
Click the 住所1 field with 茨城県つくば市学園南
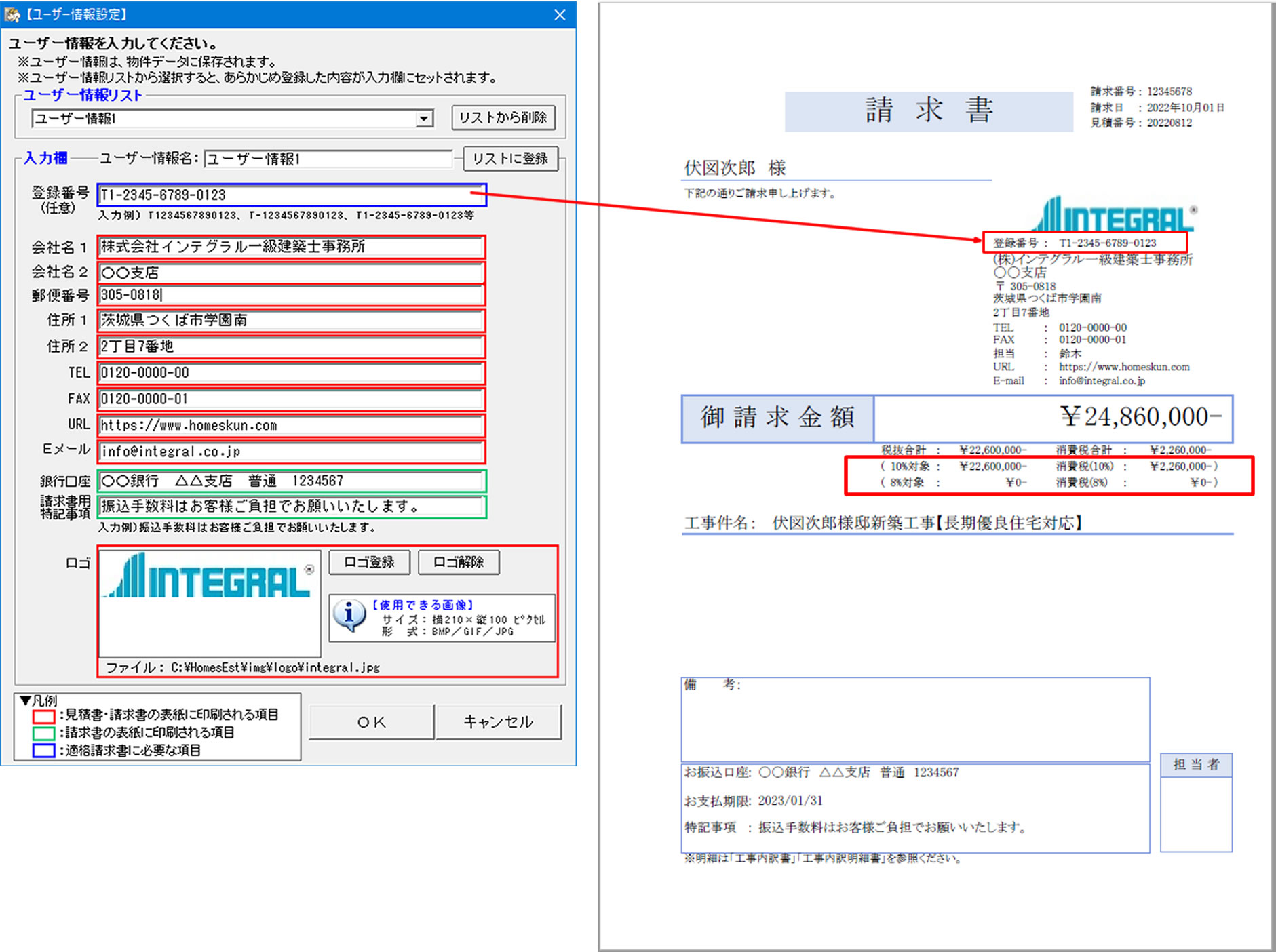pos(292,320)
